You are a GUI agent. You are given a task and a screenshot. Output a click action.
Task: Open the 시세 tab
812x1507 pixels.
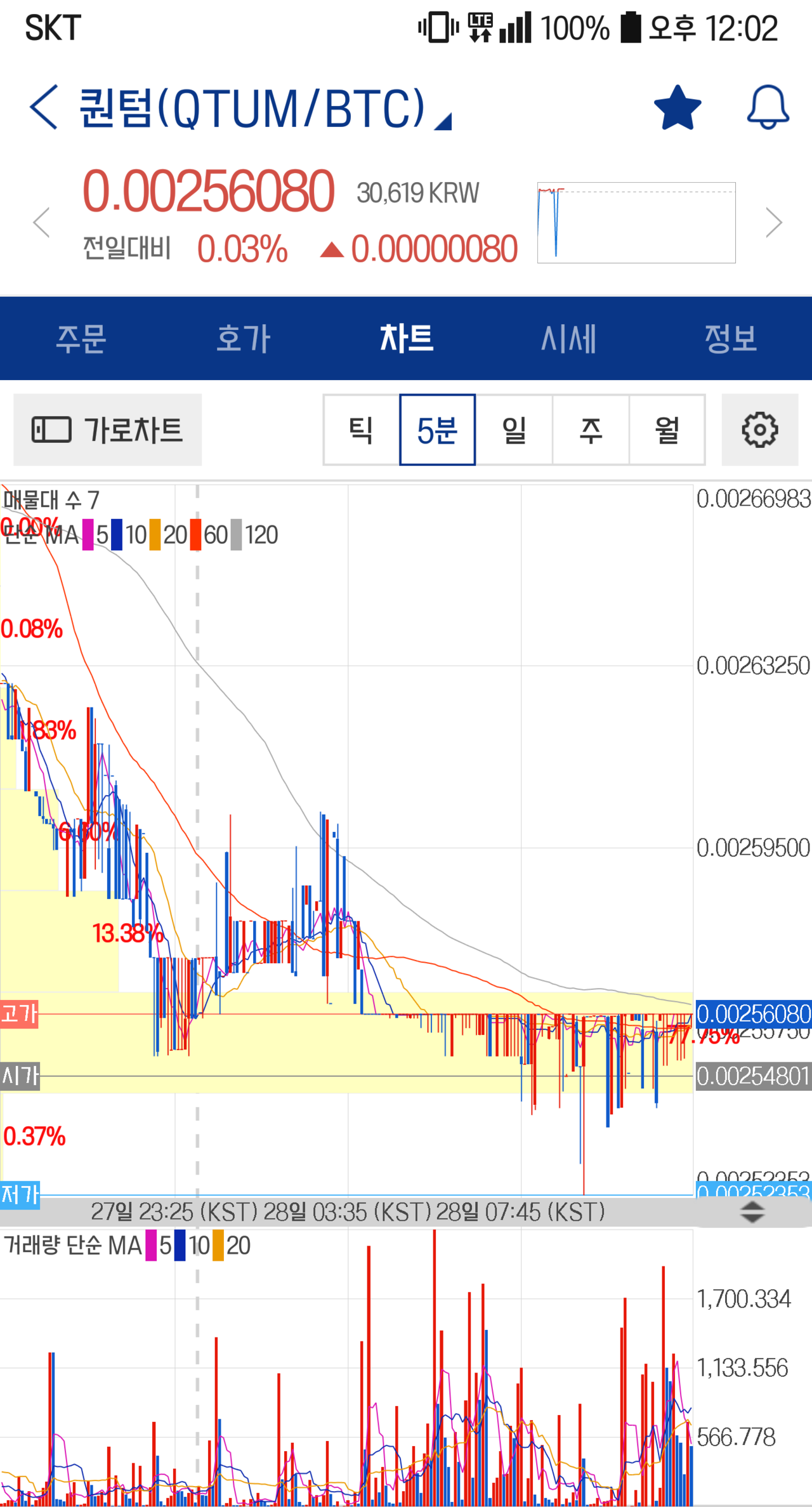coord(568,338)
